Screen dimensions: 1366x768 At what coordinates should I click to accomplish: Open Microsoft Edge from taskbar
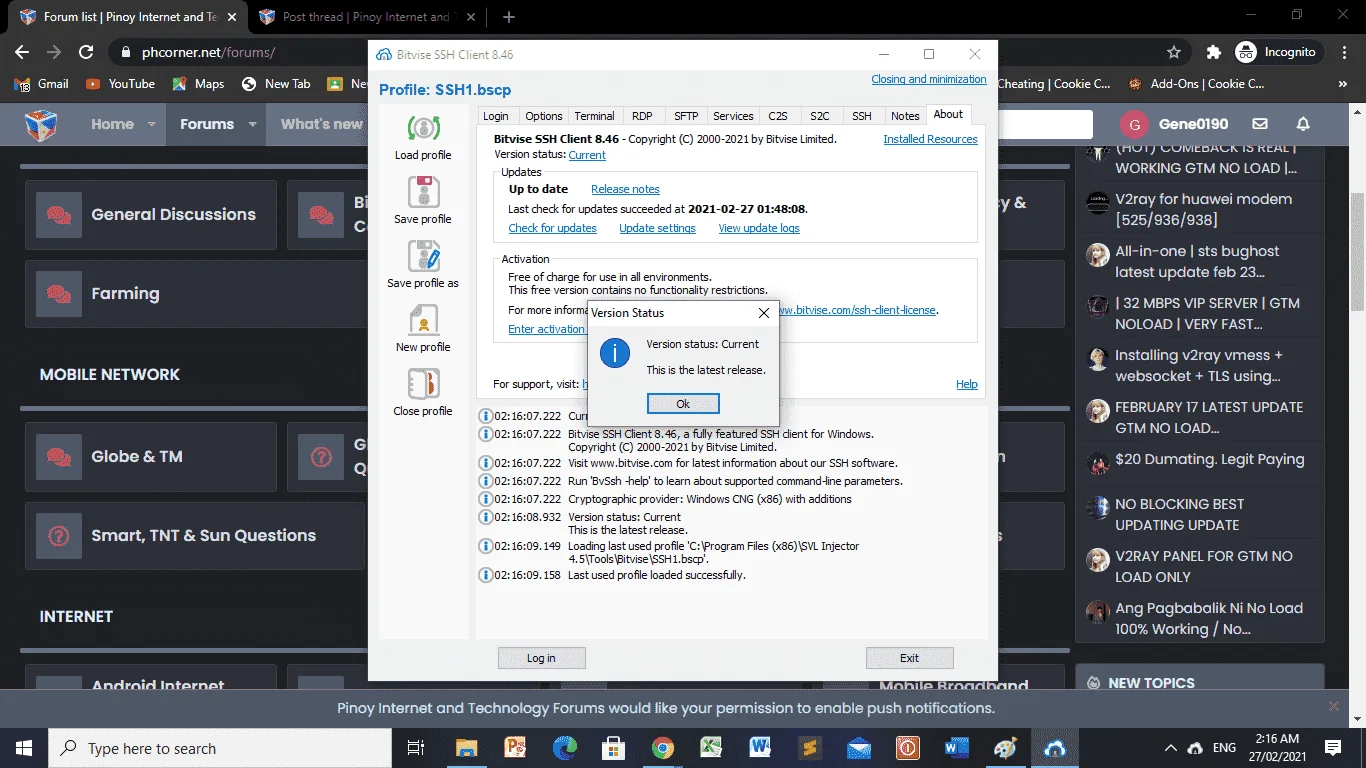pyautogui.click(x=564, y=748)
